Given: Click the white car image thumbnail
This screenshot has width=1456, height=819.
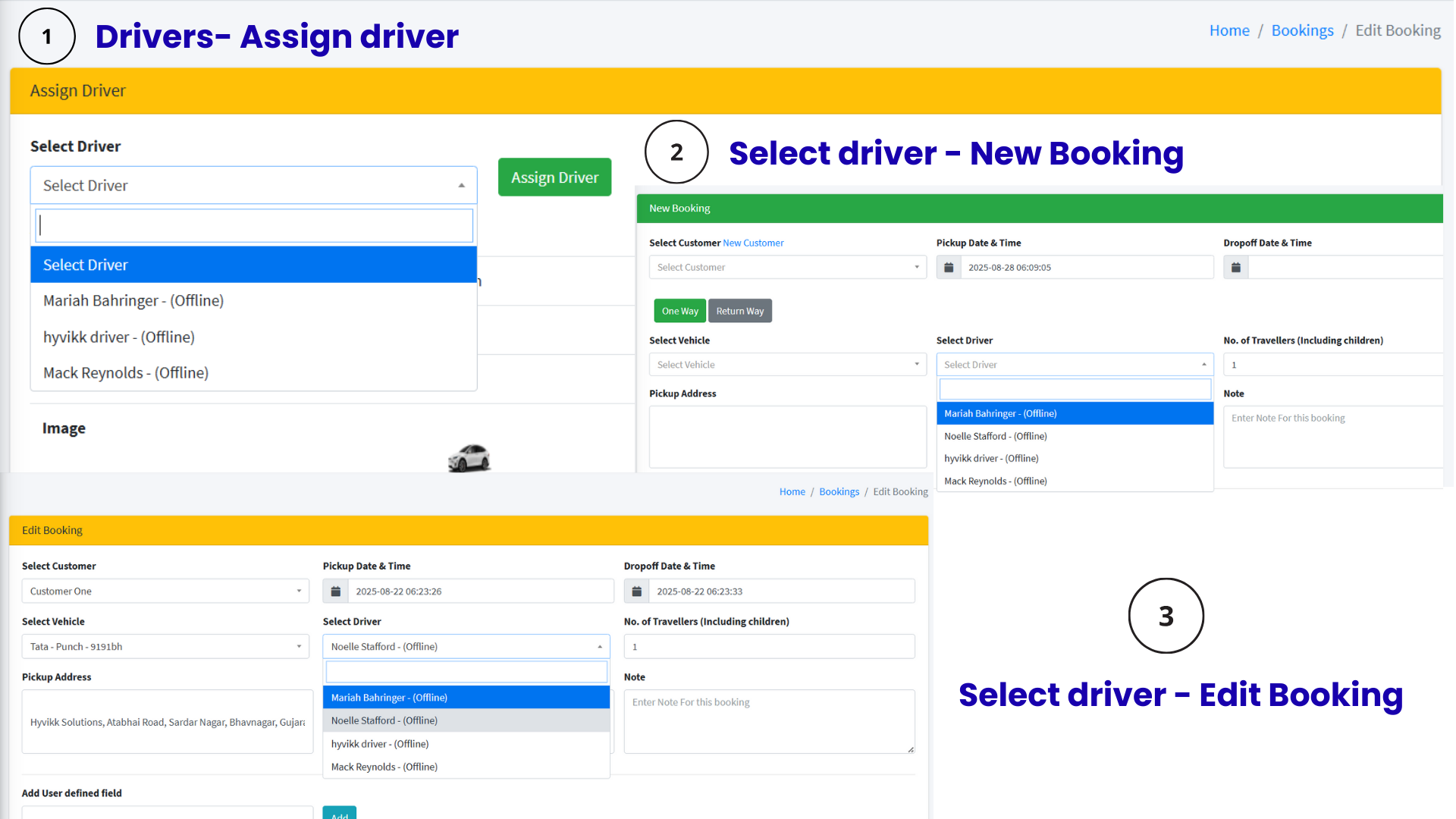Looking at the screenshot, I should tap(469, 458).
